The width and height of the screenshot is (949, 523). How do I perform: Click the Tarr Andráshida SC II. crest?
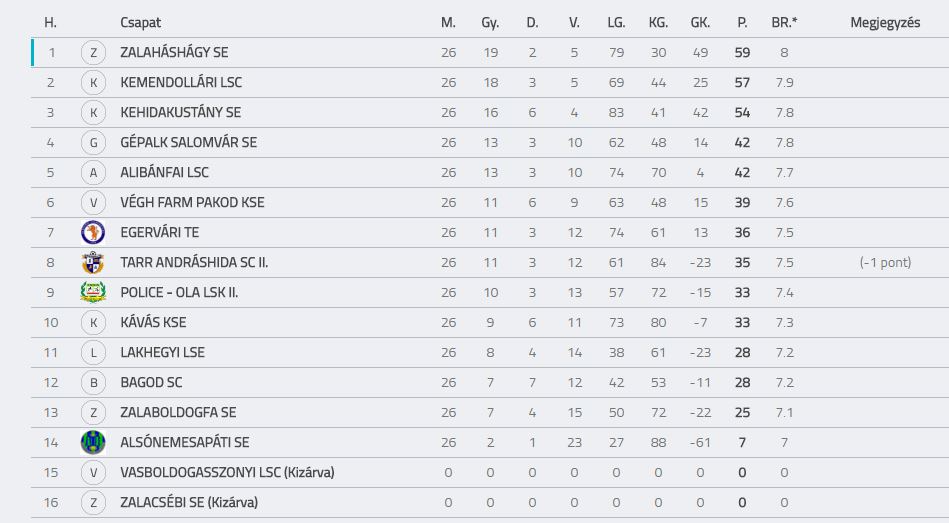93,262
